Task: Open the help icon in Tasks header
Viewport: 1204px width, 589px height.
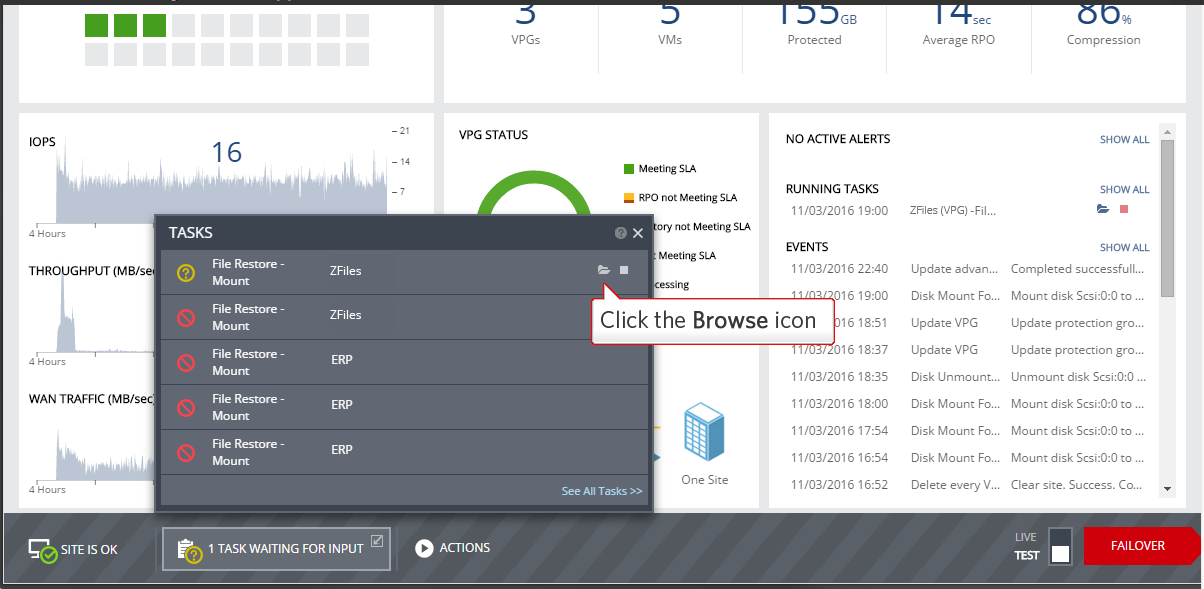Action: click(621, 233)
